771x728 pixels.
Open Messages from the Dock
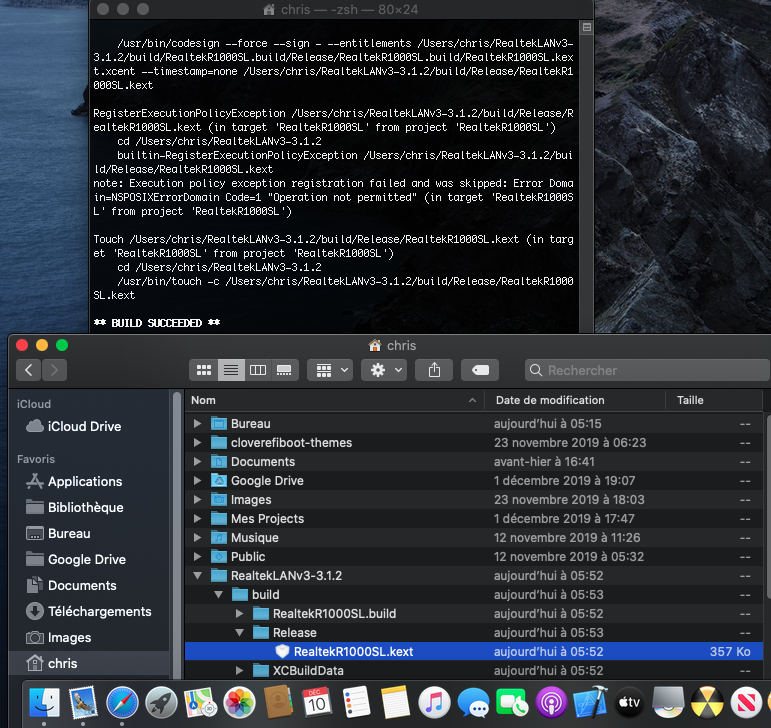(x=473, y=702)
